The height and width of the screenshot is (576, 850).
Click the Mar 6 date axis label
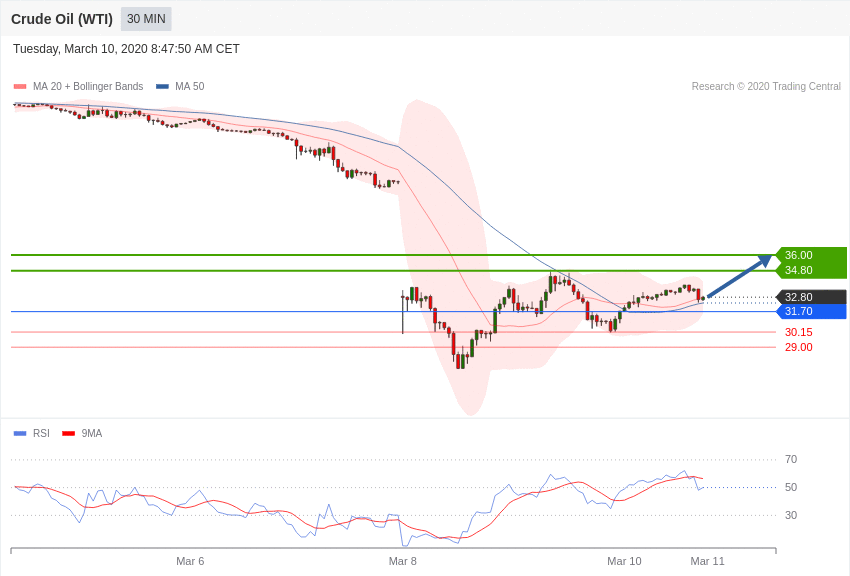(190, 561)
